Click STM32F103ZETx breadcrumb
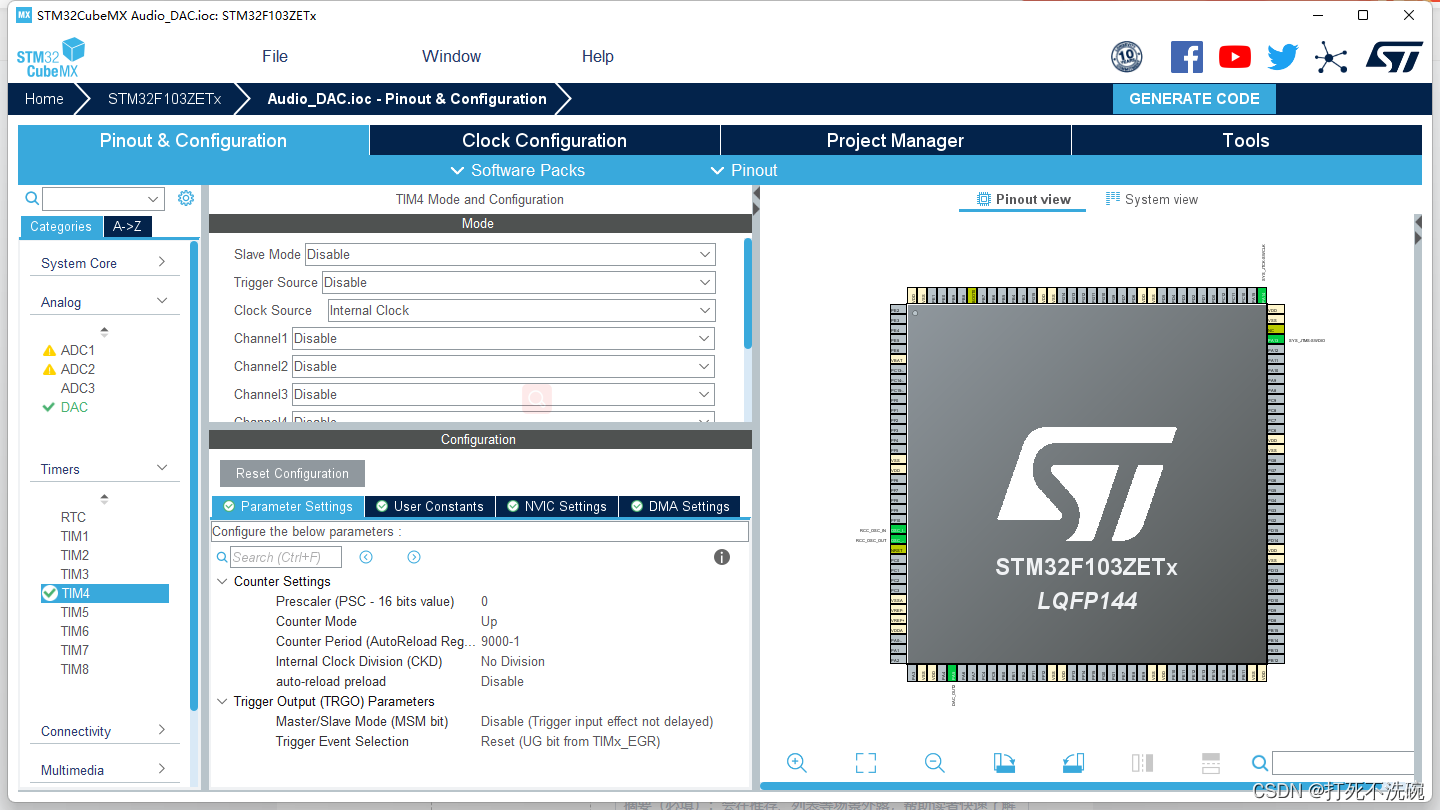Screen dimensions: 1440x810 click(164, 99)
